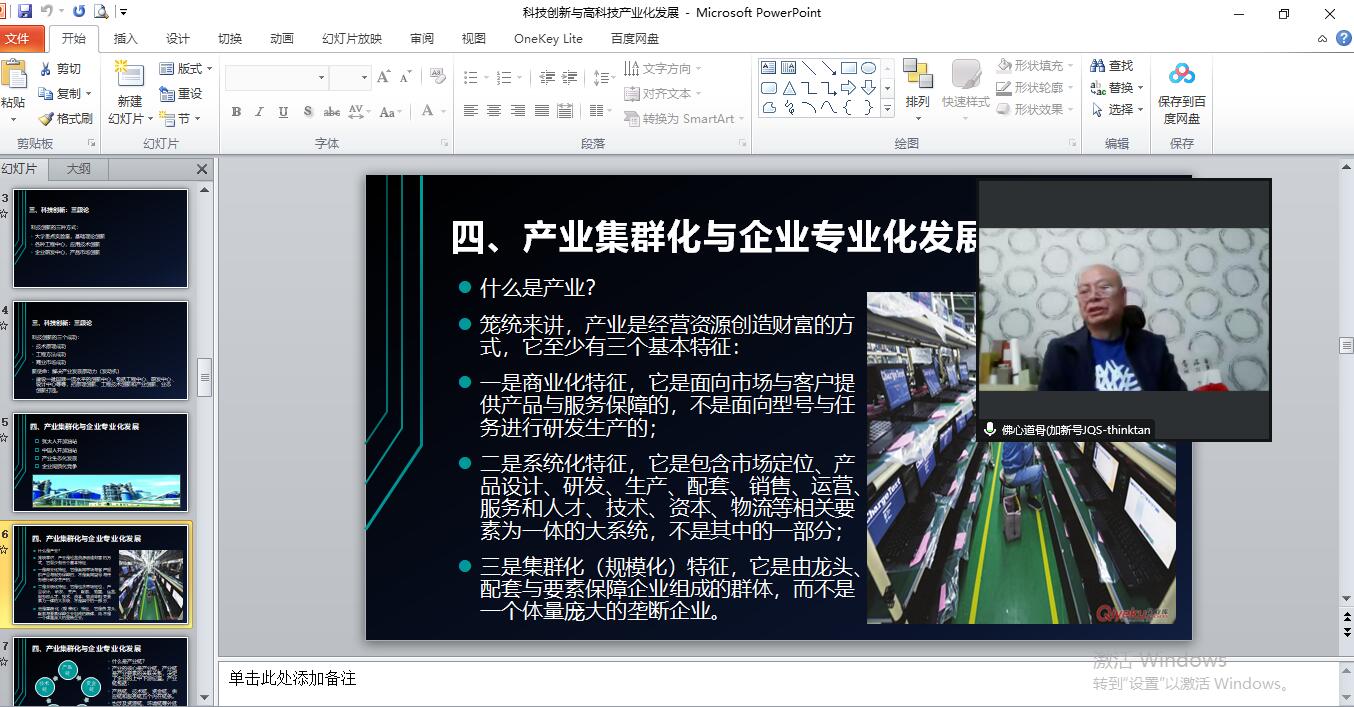Toggle Bold text formatting
1354x707 pixels.
coord(236,112)
